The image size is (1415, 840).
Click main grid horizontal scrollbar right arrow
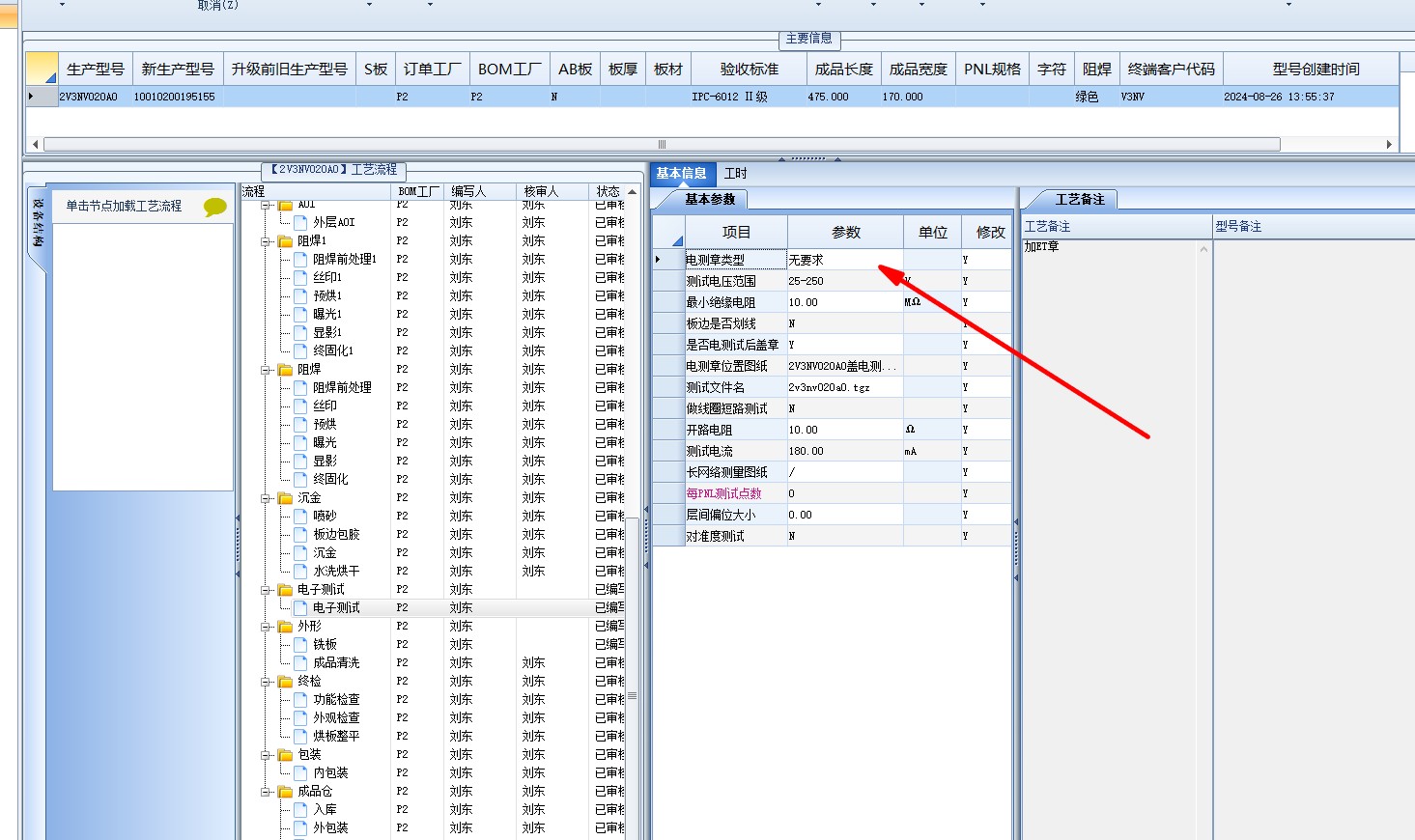pyautogui.click(x=1390, y=145)
